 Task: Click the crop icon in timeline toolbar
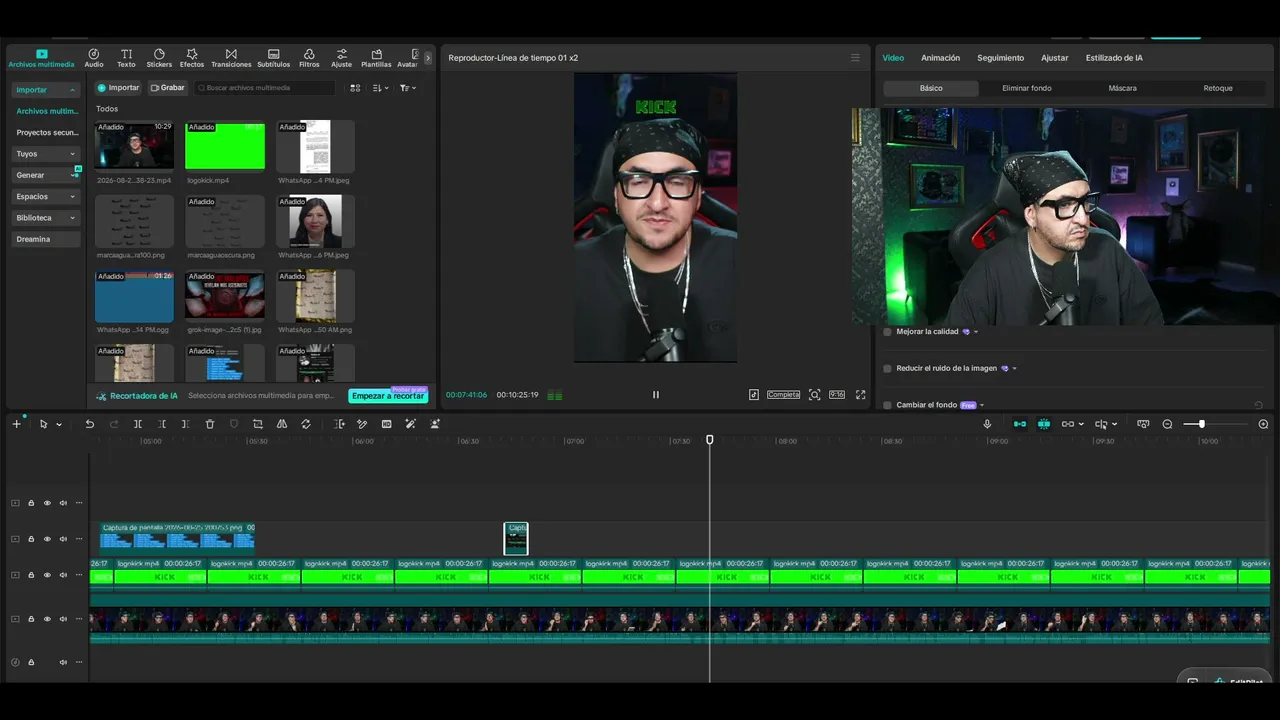point(258,424)
